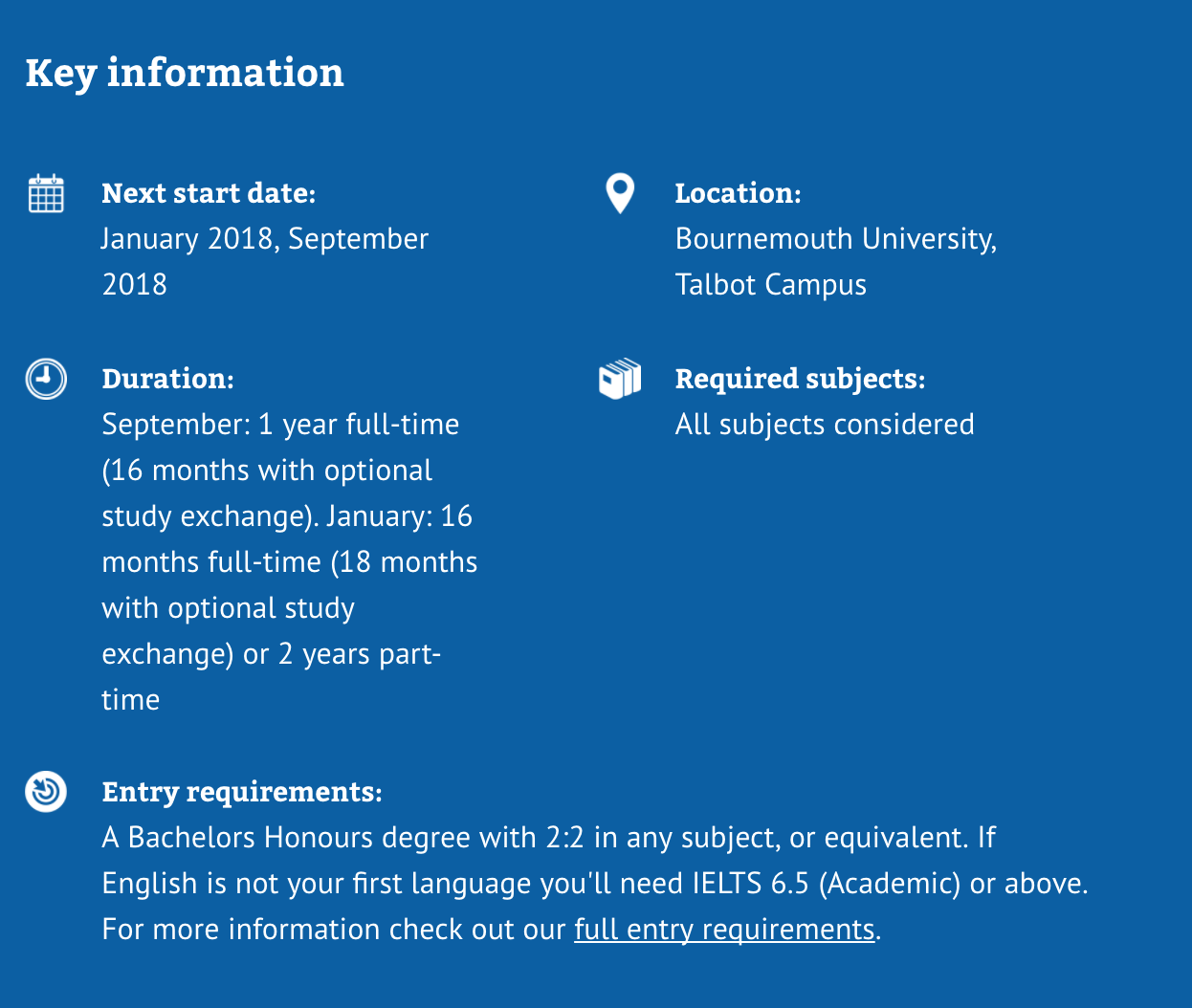Select the Duration label
Screen dimensions: 1192x1008
(x=167, y=379)
